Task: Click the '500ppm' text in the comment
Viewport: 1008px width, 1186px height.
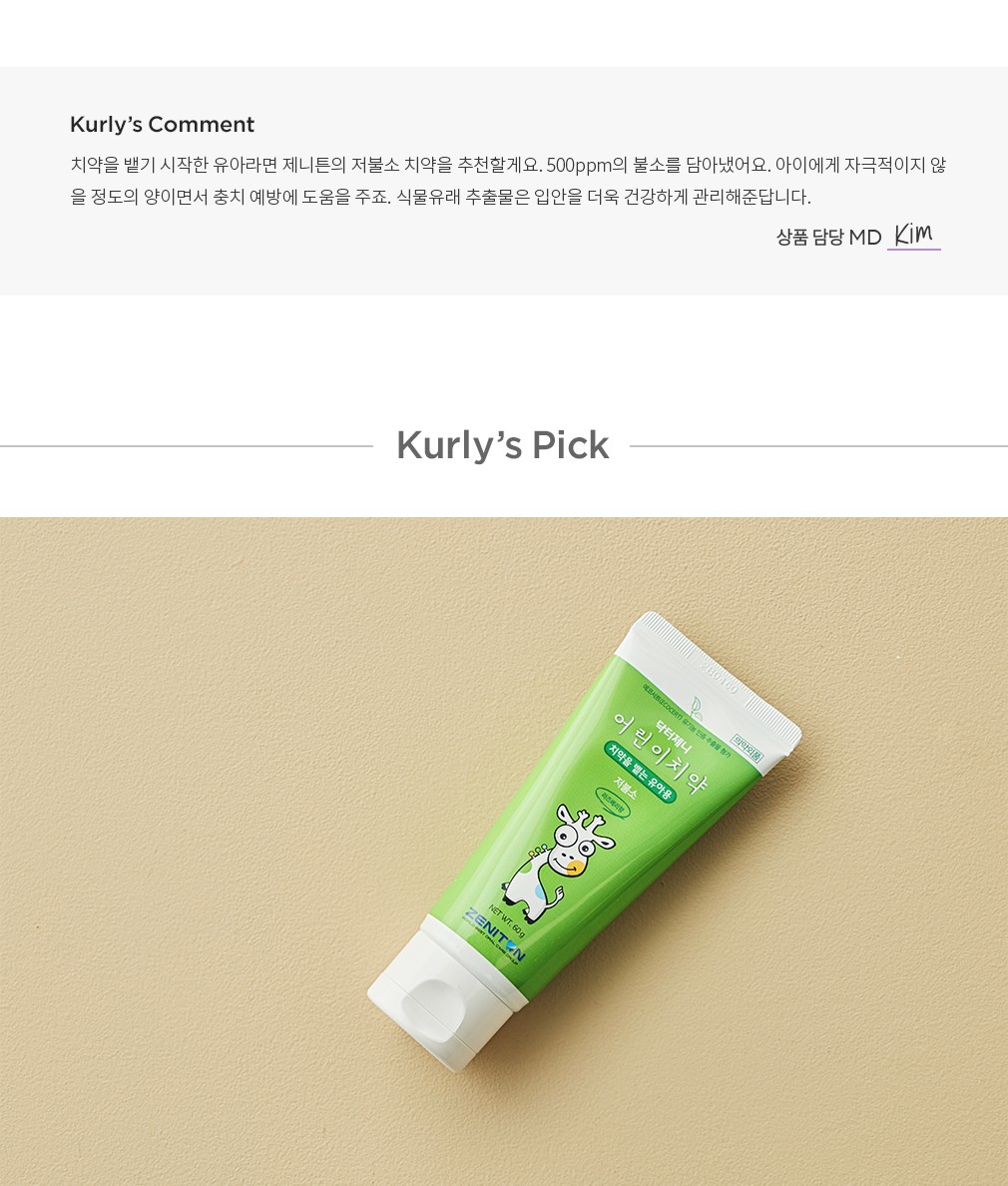Action: click(x=579, y=165)
